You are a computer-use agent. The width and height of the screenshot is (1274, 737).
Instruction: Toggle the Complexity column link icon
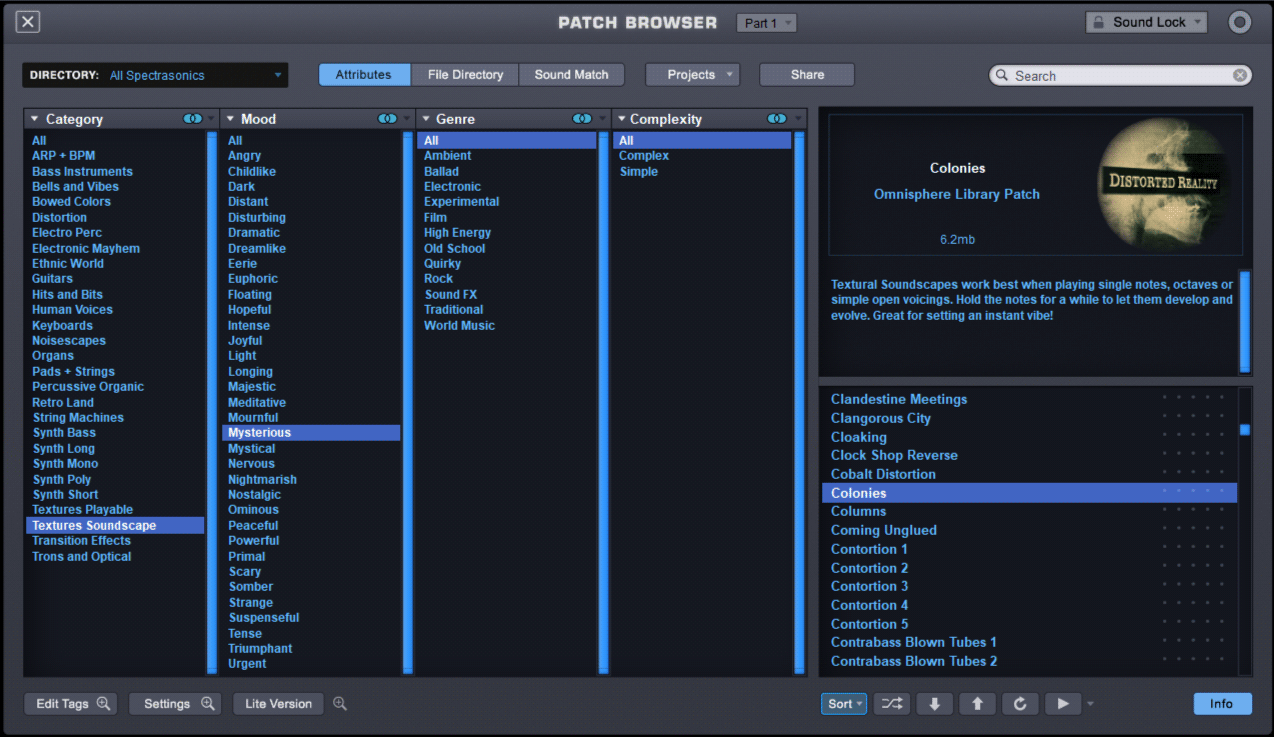click(x=776, y=119)
